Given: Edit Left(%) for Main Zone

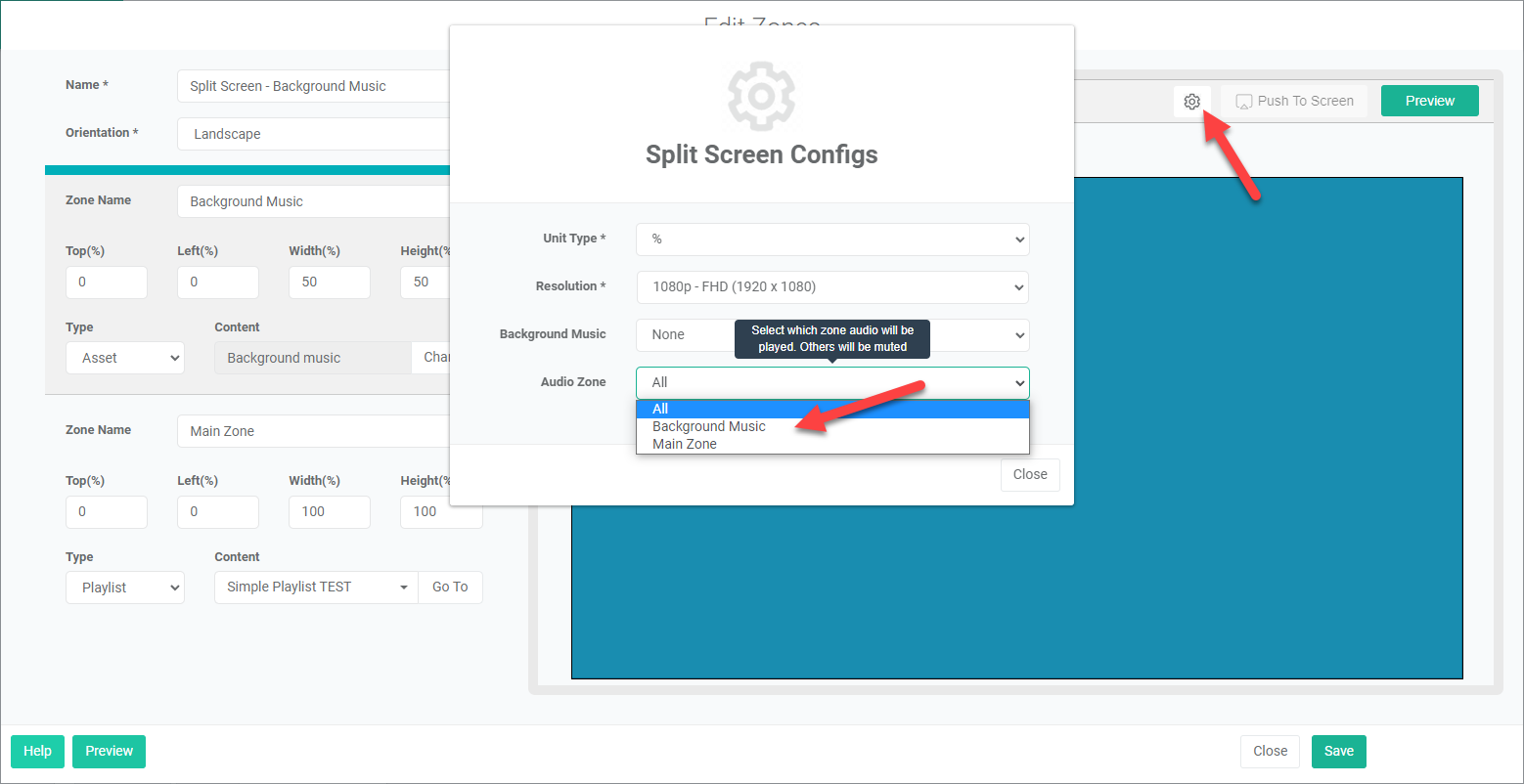Looking at the screenshot, I should (x=218, y=511).
